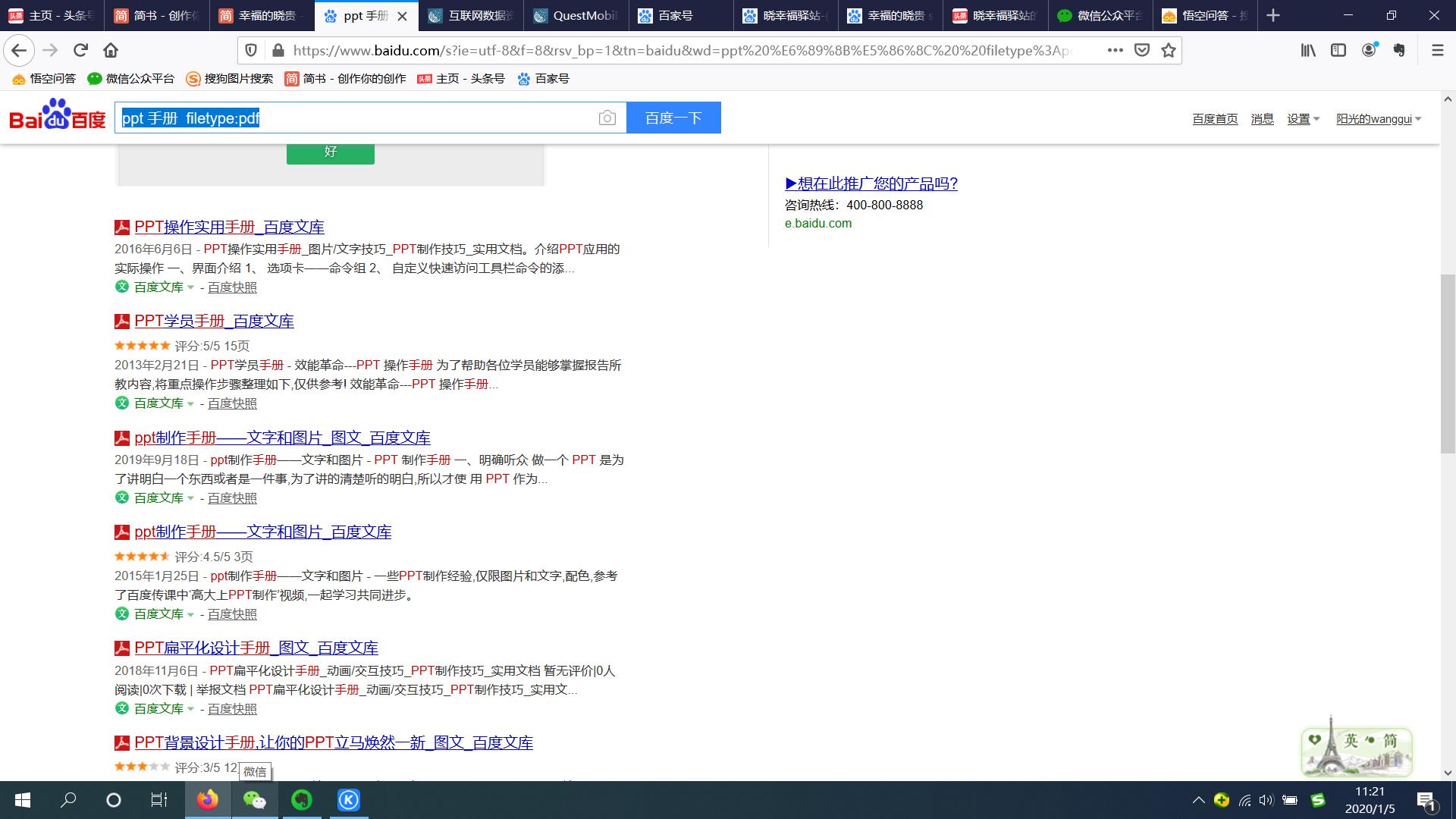The height and width of the screenshot is (819, 1456).
Task: Open the green Evernote taskbar app
Action: tap(302, 800)
